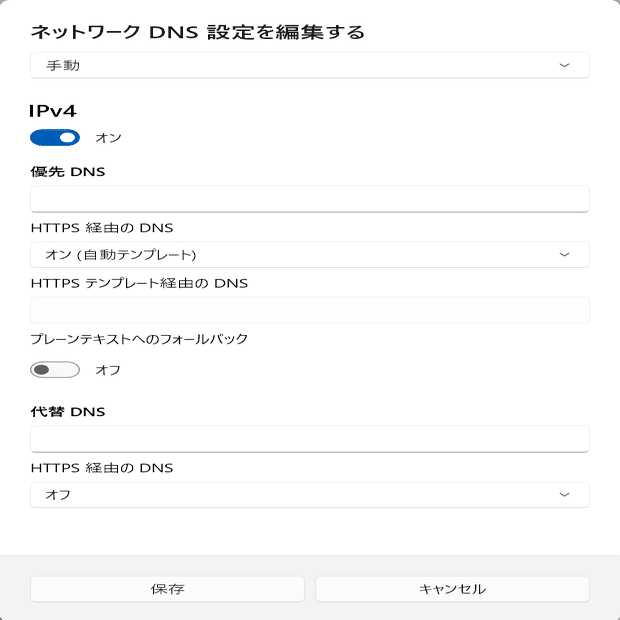Click the 代替 DNS address input field

point(309,439)
